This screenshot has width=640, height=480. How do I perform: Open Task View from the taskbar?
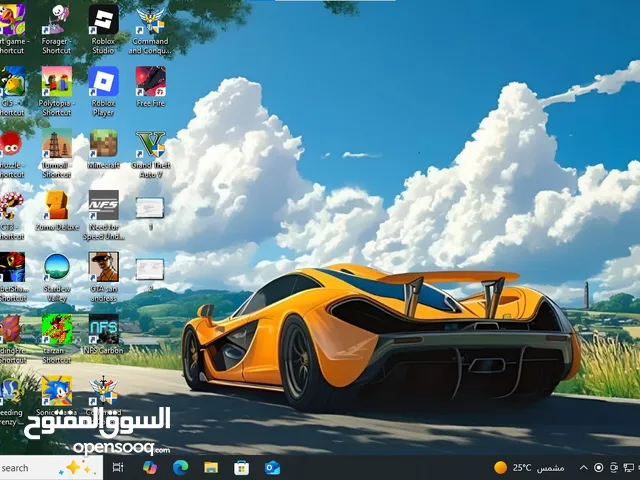118,467
